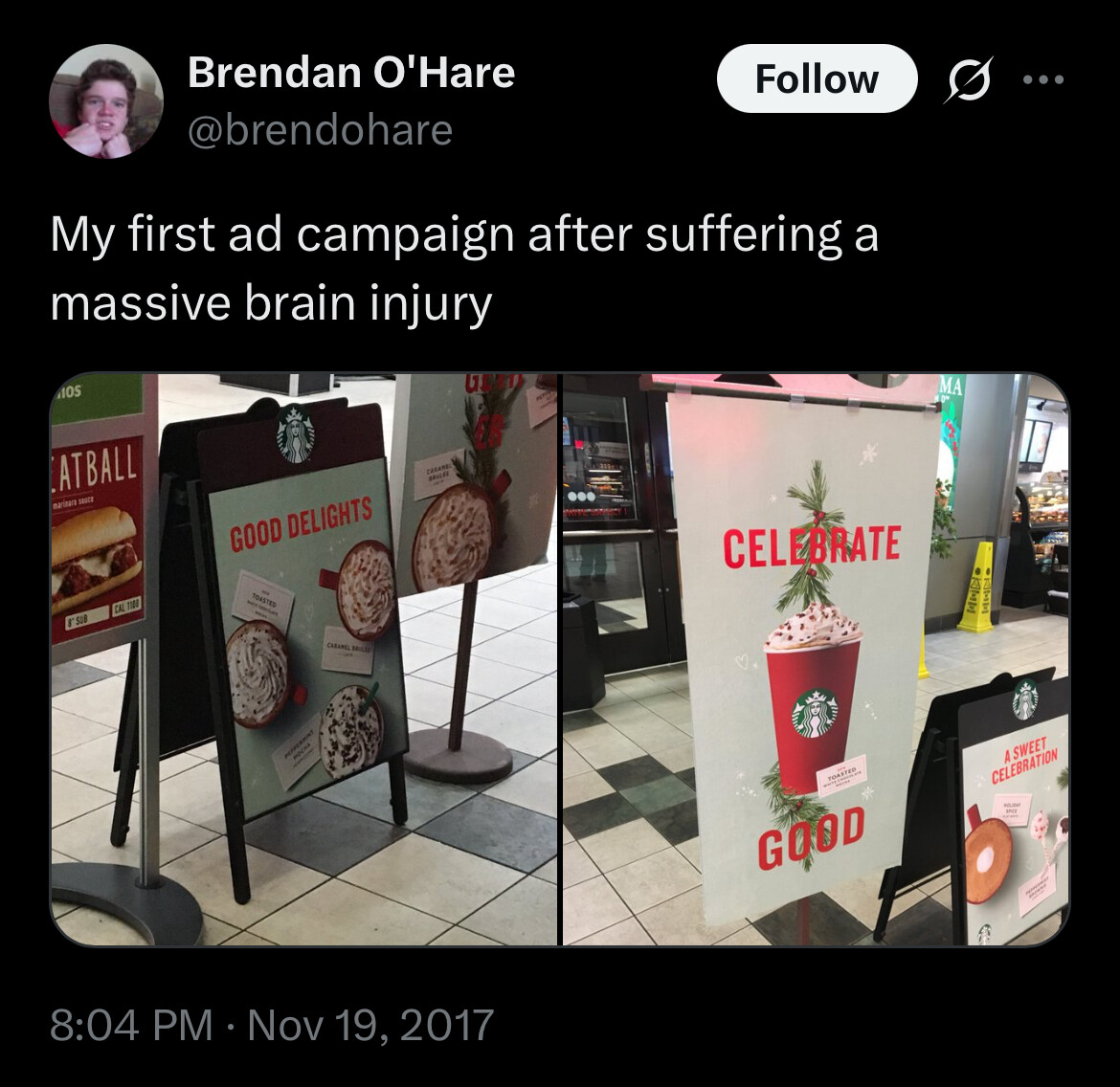Open Brendan O'Hare's profile avatar

[105, 100]
